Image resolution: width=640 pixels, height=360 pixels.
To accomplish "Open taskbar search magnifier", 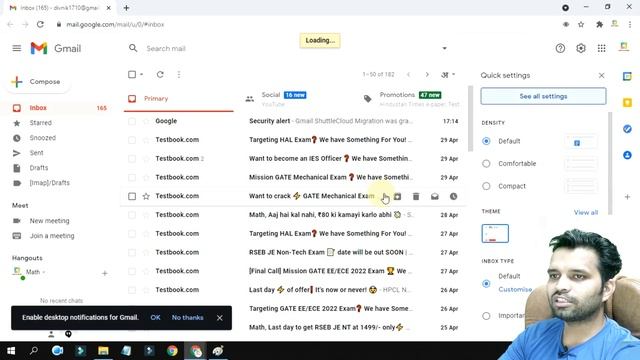I will [x=34, y=351].
